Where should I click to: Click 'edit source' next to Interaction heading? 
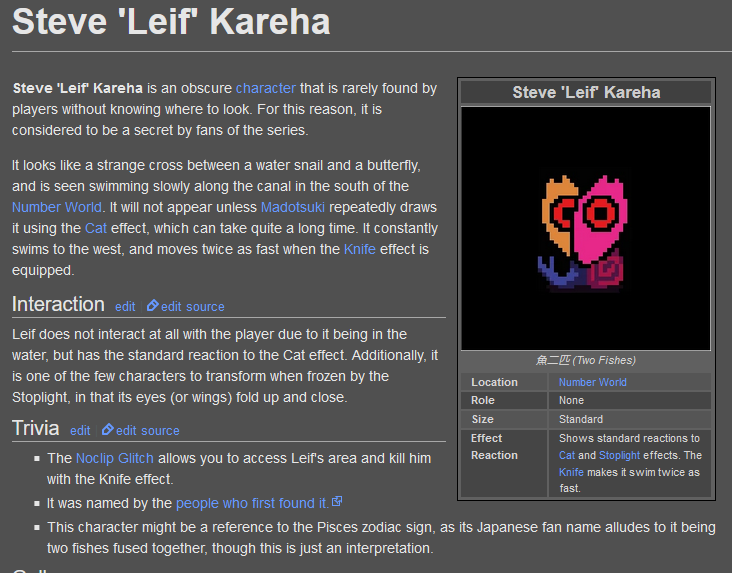[x=192, y=306]
